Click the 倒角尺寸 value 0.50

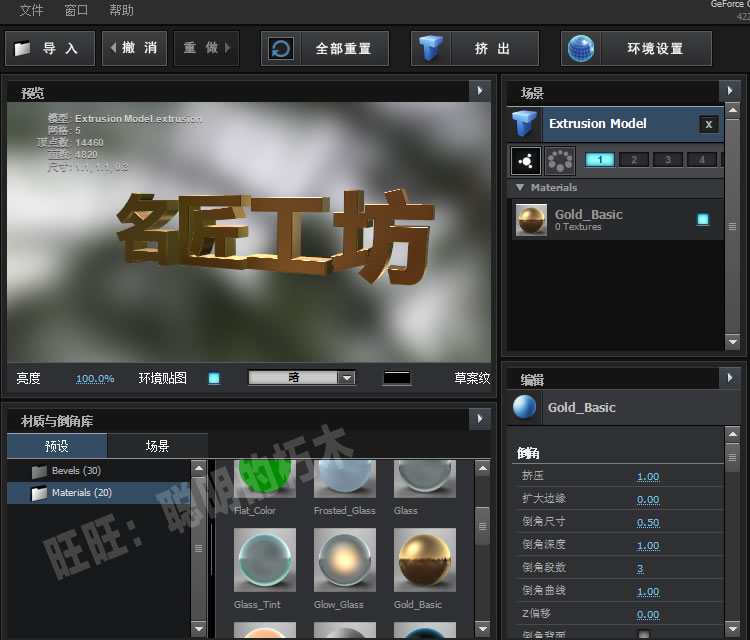pos(648,522)
